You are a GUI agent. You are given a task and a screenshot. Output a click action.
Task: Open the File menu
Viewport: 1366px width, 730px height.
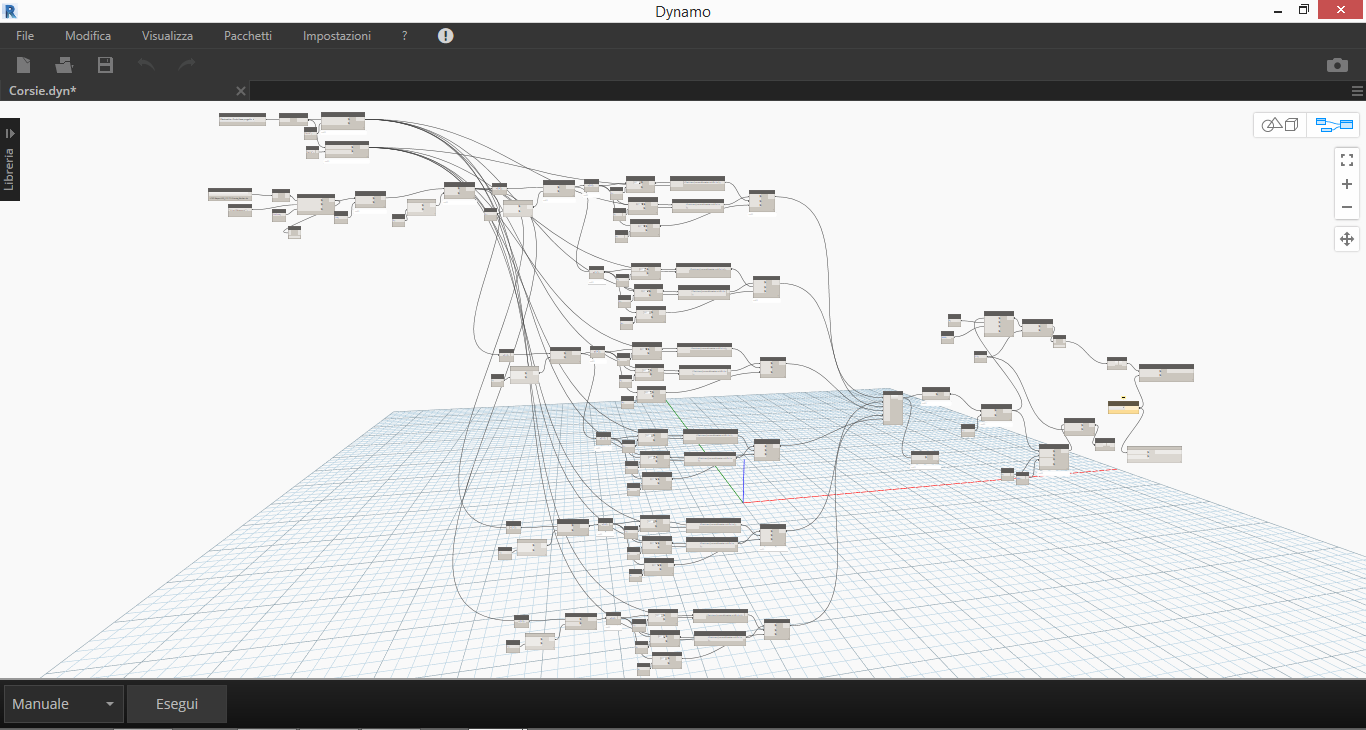pos(25,36)
